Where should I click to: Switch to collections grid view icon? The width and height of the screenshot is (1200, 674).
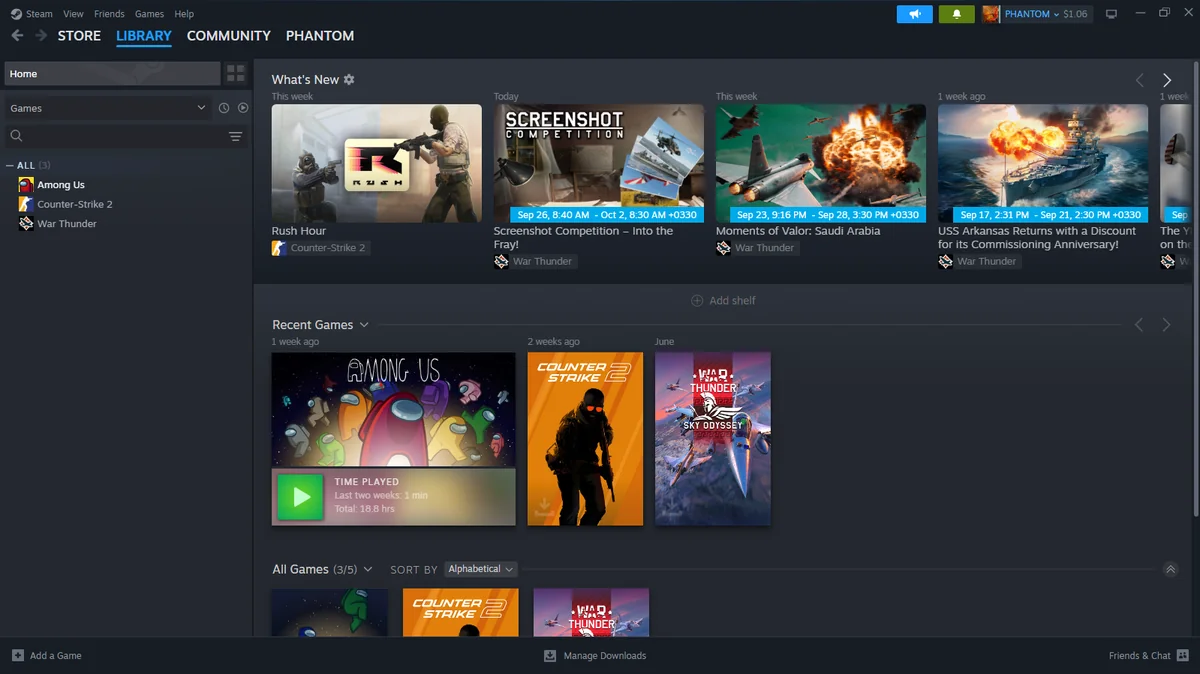(x=236, y=73)
